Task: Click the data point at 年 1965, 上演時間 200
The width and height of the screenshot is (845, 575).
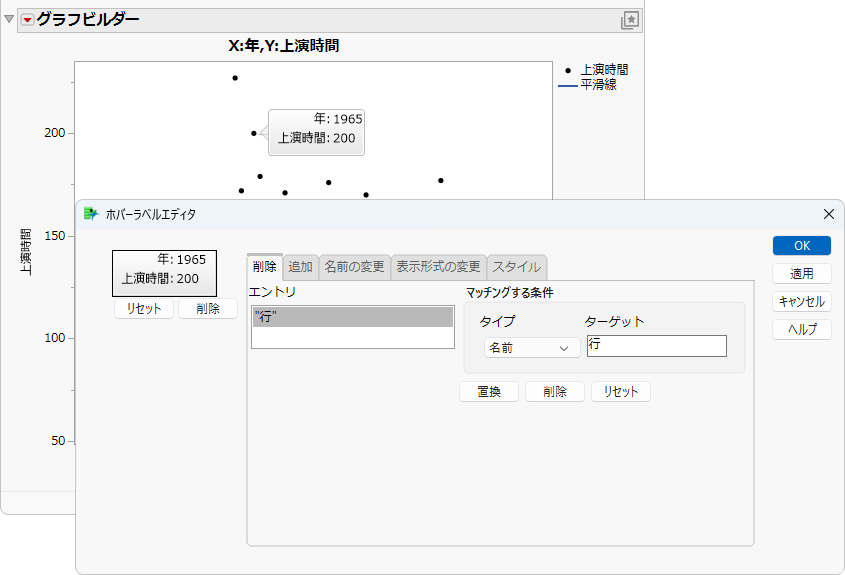Action: (254, 133)
